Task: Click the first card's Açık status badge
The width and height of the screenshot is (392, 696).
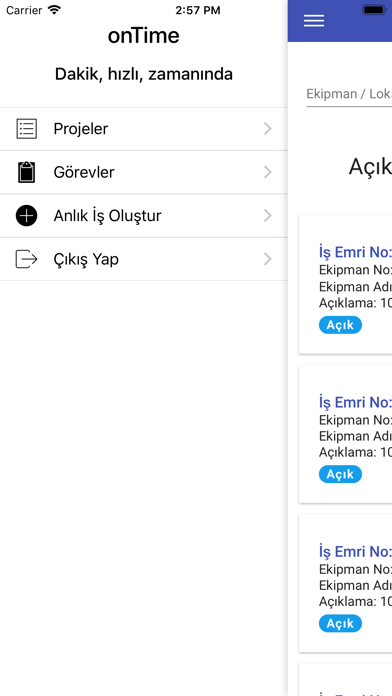Action: 341,325
